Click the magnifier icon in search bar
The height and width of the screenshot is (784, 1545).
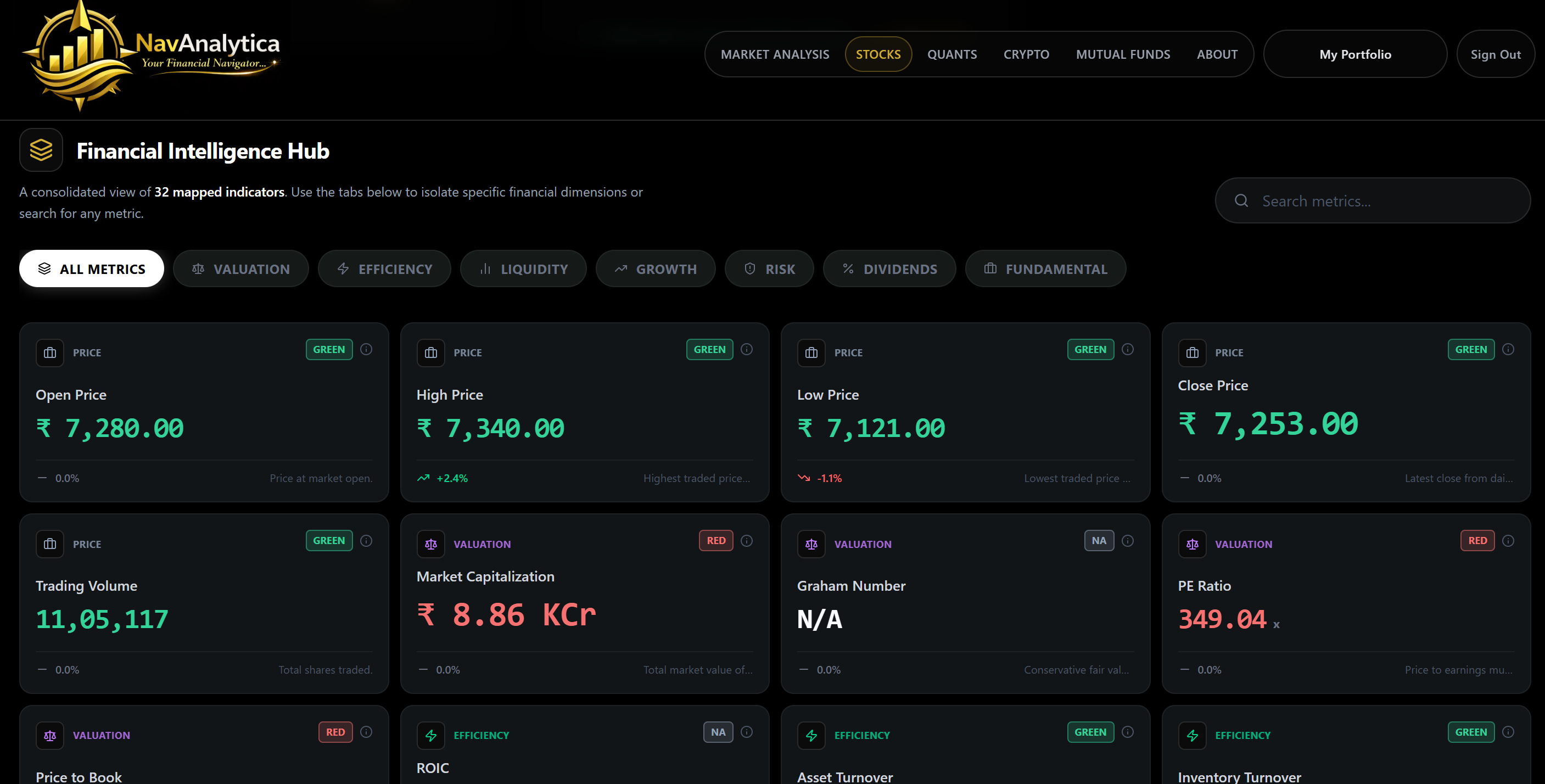[1241, 201]
